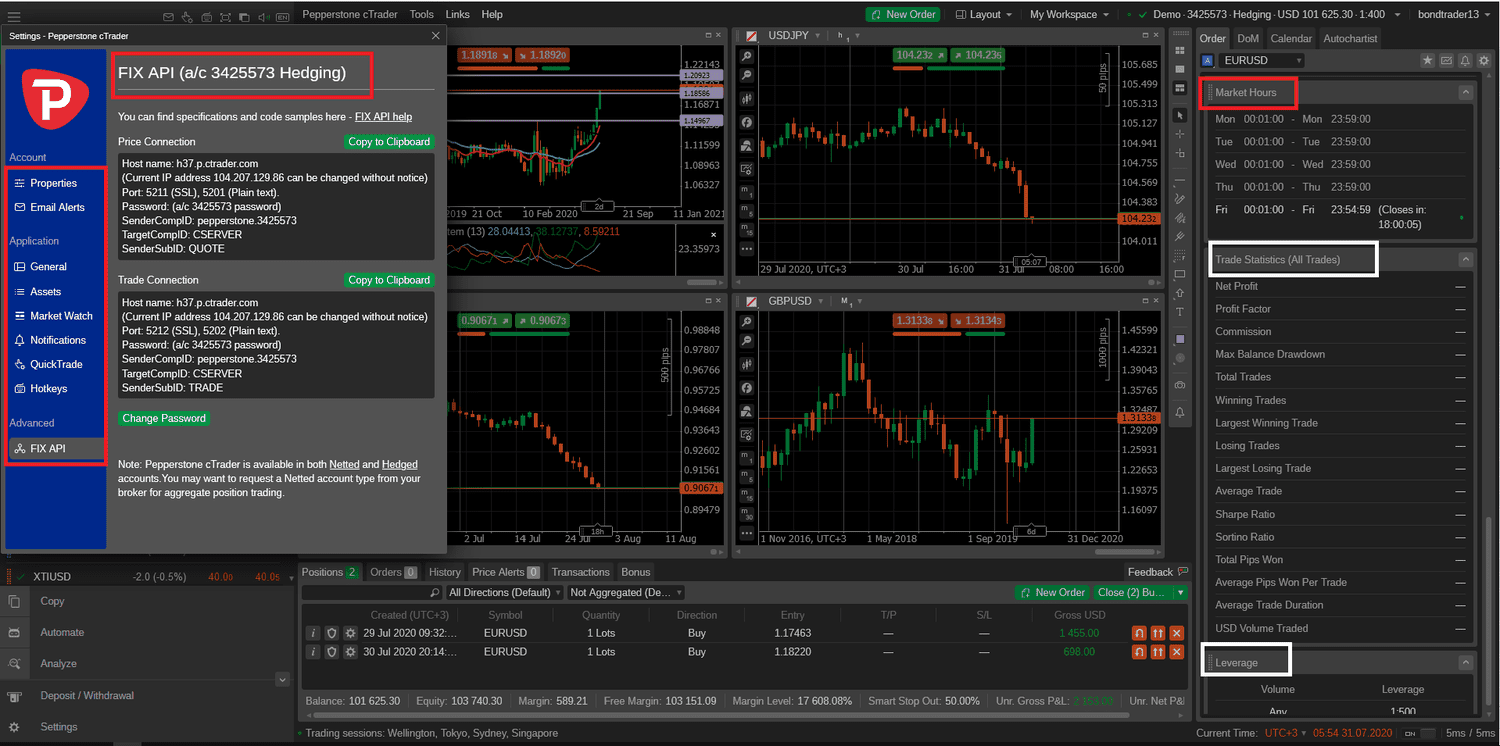Switch to the Calendar tab
Viewport: 1500px width, 746px height.
[x=1291, y=38]
